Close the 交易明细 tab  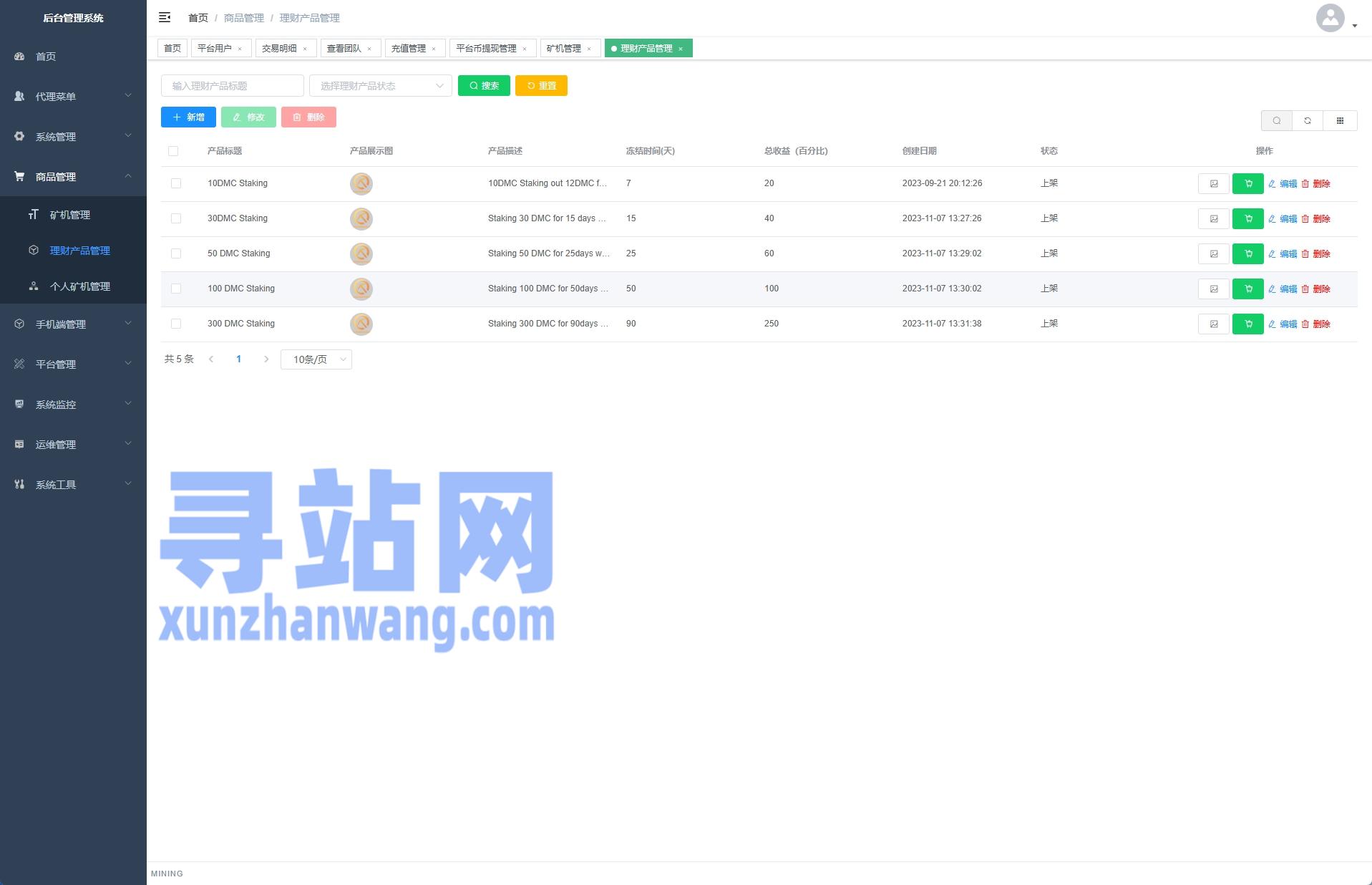pos(305,49)
